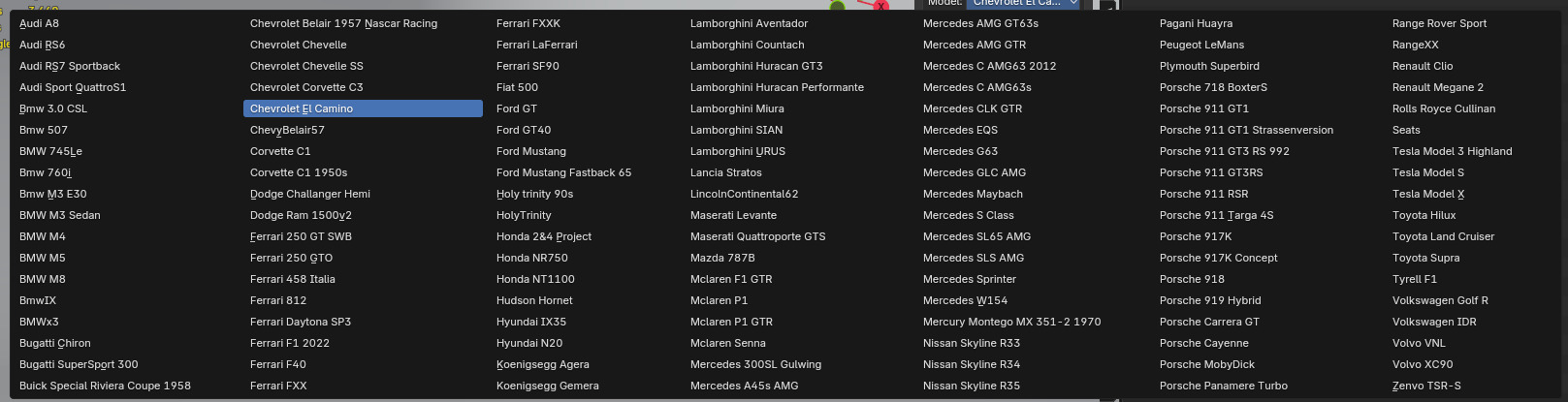1568x402 pixels.
Task: Select Chevrolet Belair 1957 Nascar Racing
Action: (x=343, y=23)
